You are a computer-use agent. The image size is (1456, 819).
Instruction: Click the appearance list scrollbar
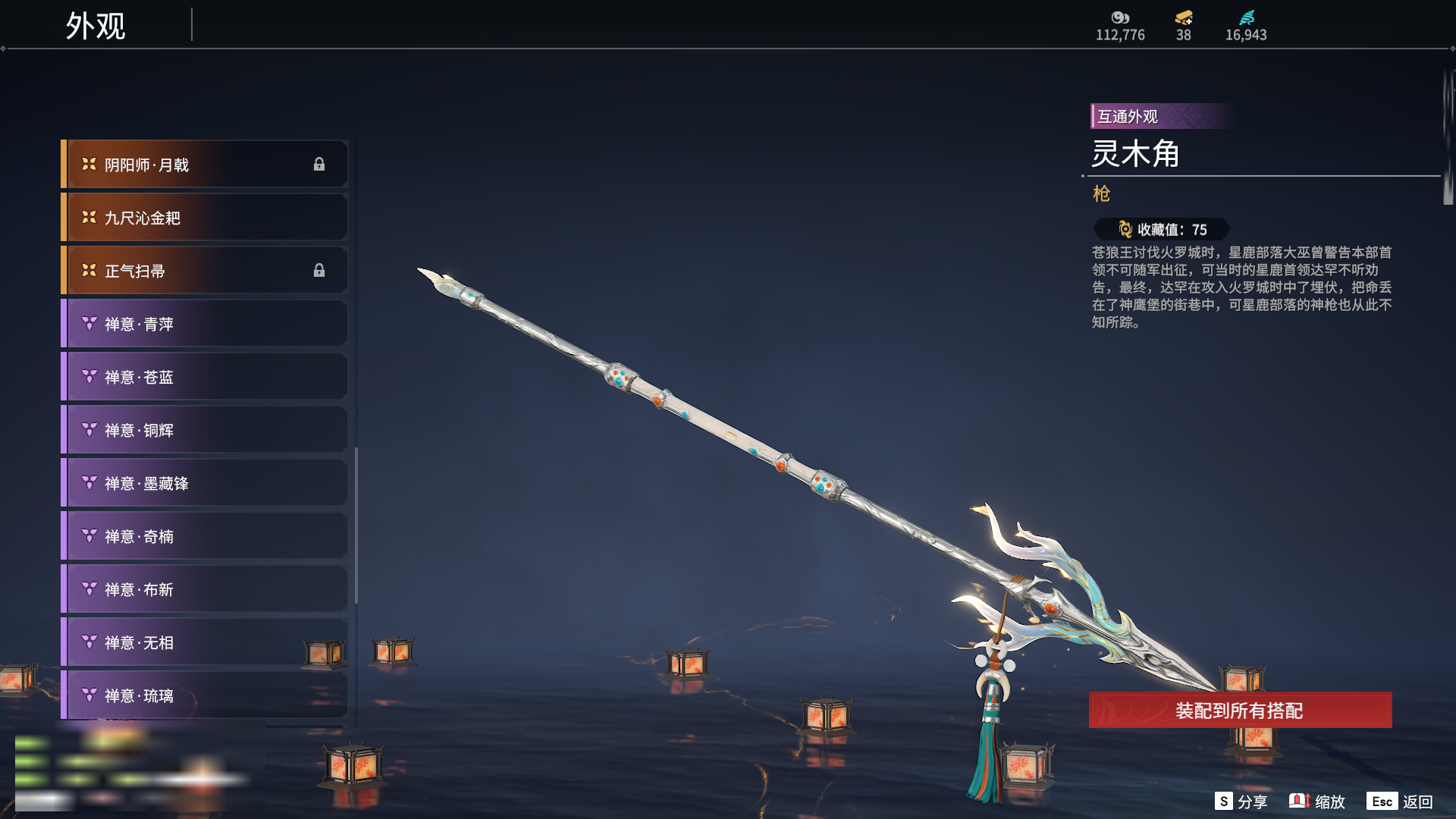[x=356, y=525]
